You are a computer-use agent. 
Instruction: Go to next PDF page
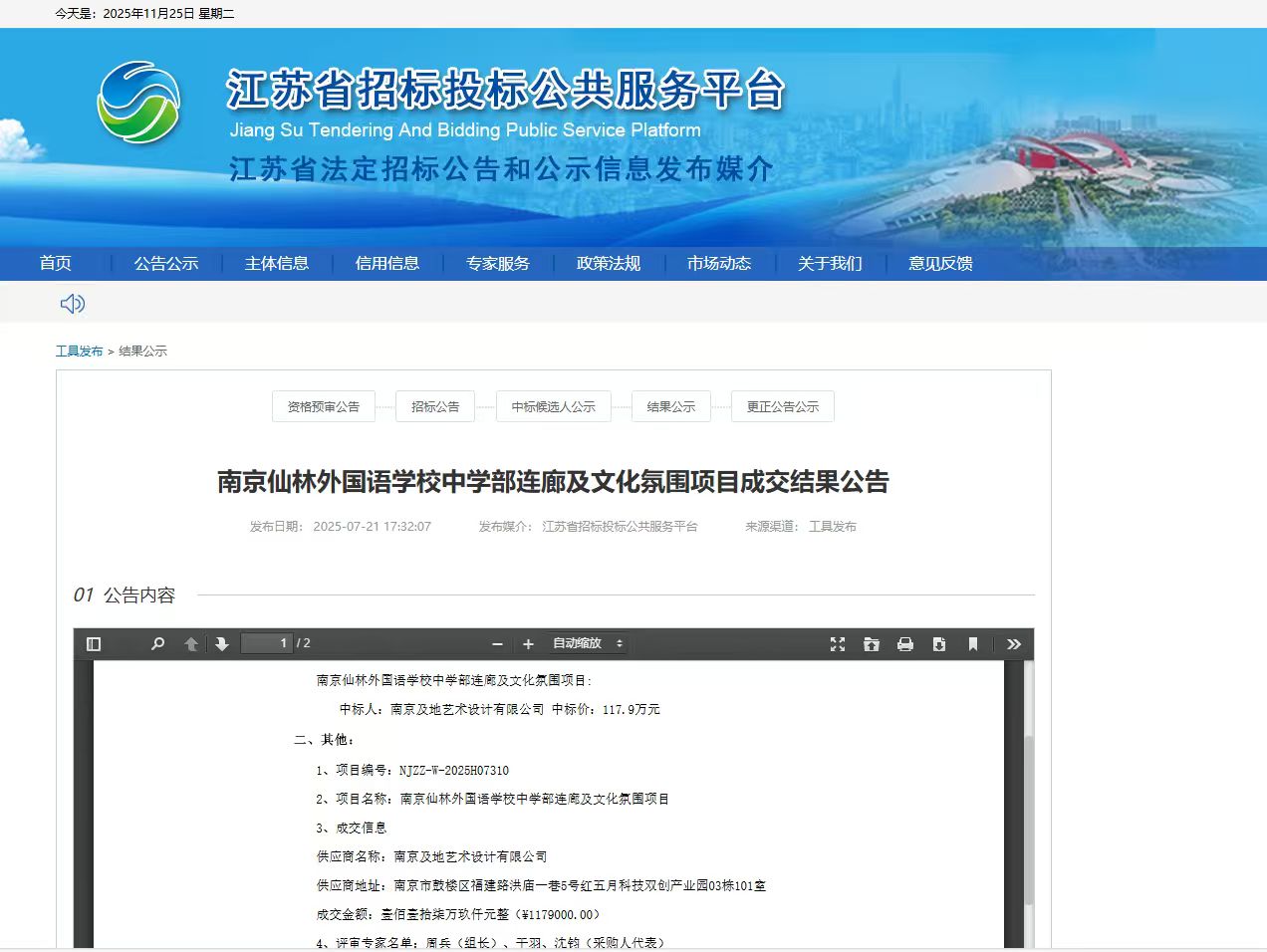point(222,644)
